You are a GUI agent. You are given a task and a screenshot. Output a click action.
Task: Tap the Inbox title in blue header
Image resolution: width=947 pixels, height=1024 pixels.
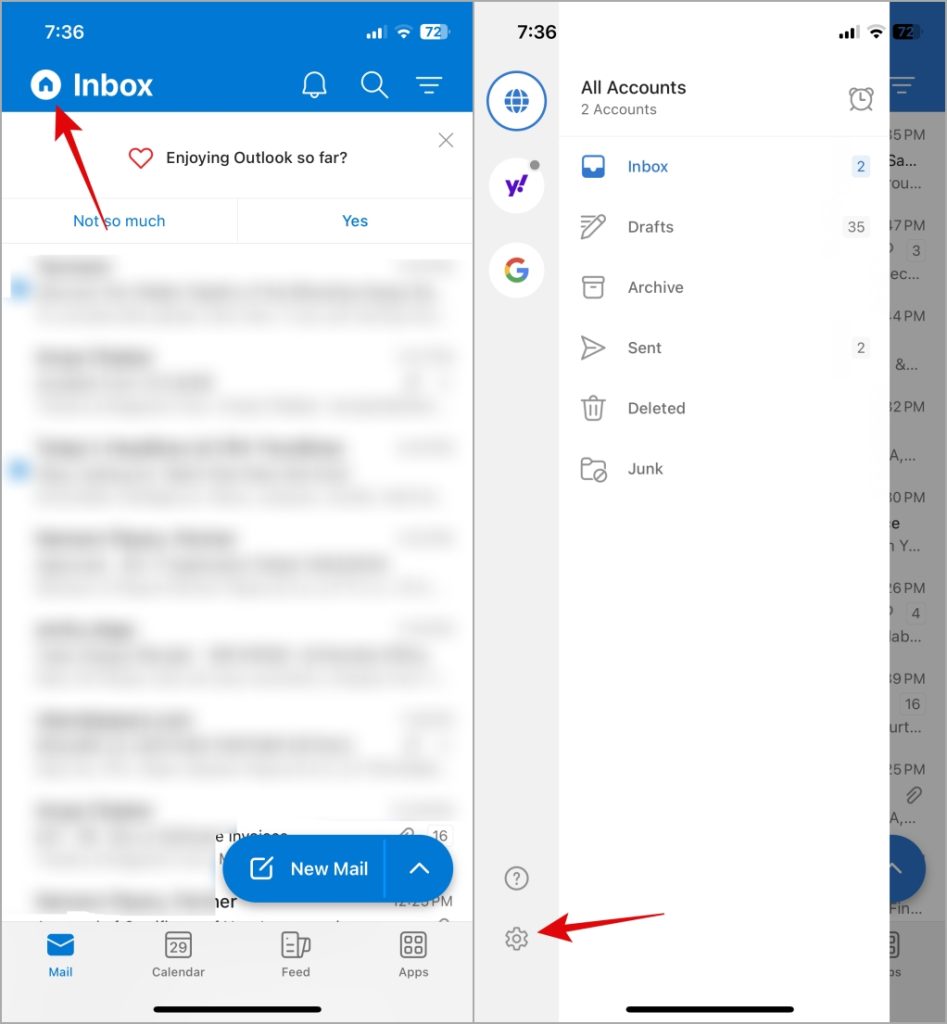tap(112, 85)
